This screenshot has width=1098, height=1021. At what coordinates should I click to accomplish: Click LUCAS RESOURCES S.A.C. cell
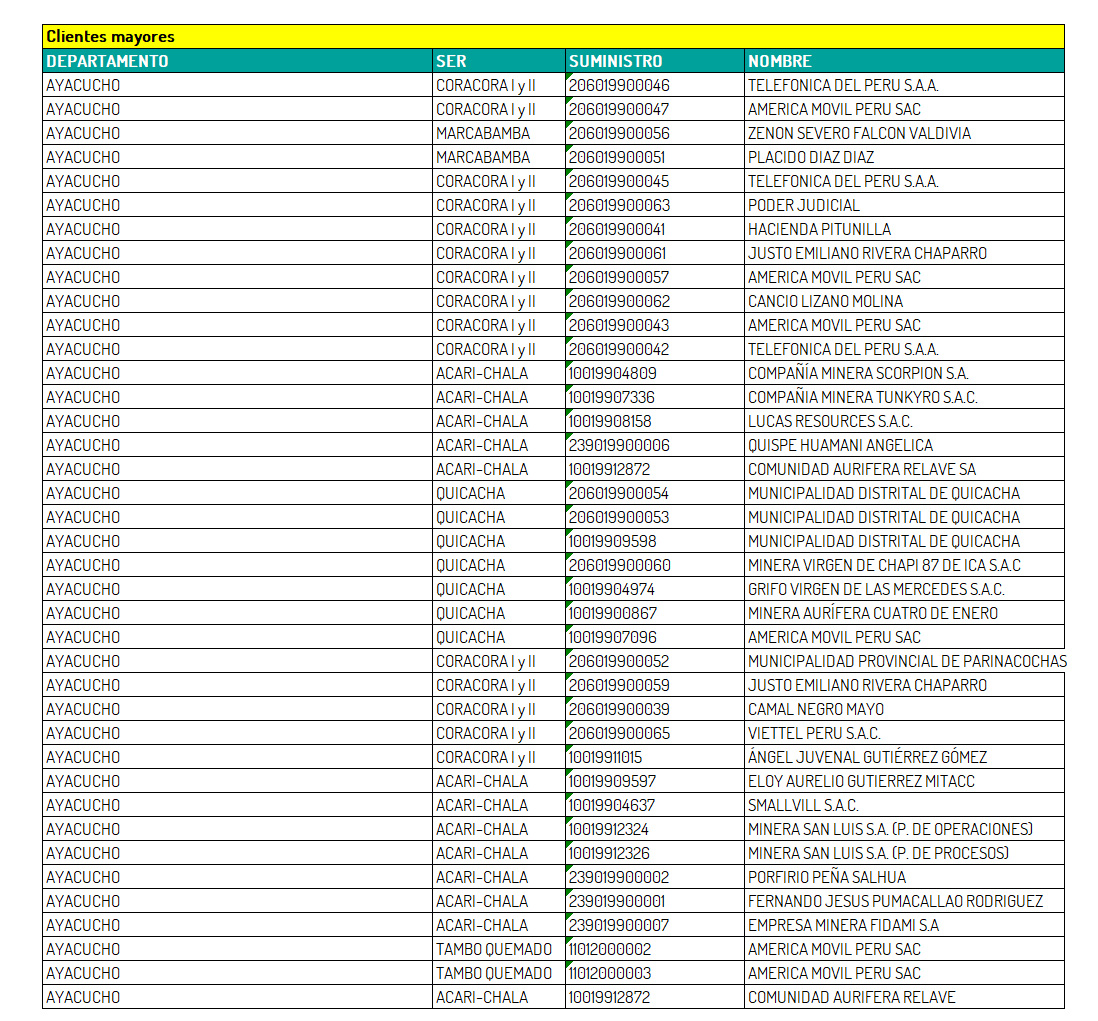(x=904, y=421)
